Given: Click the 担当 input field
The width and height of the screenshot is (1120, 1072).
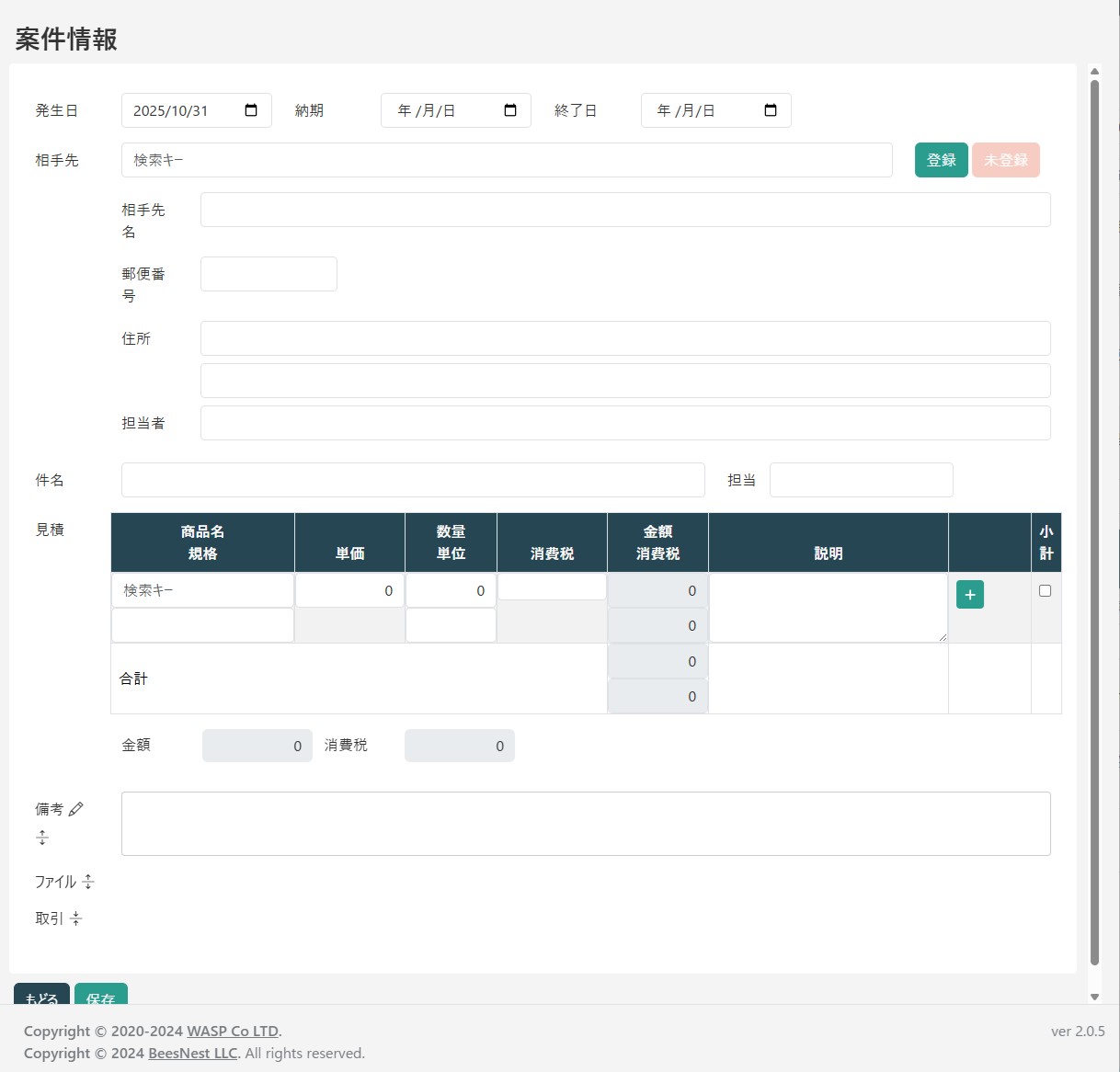Looking at the screenshot, I should tap(861, 479).
